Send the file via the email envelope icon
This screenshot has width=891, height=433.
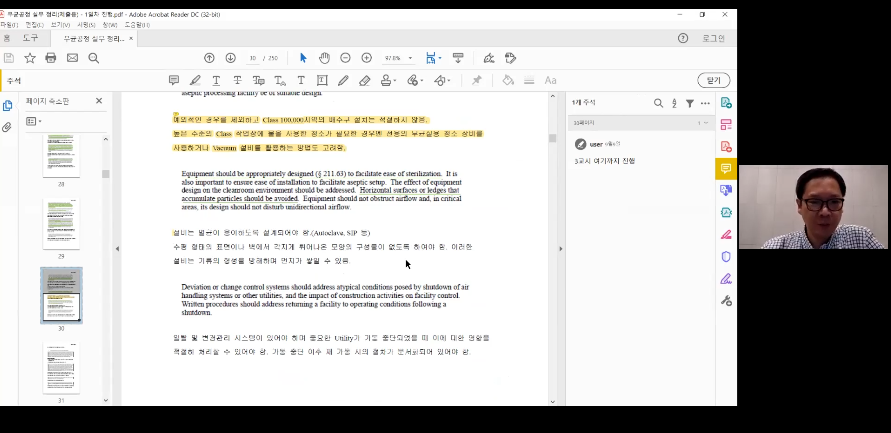[72, 58]
